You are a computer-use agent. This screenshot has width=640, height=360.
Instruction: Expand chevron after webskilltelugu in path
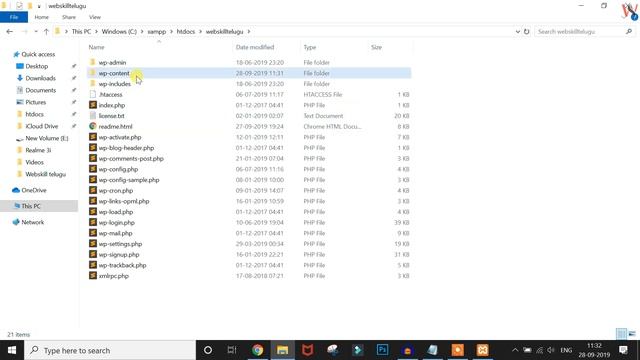click(249, 31)
